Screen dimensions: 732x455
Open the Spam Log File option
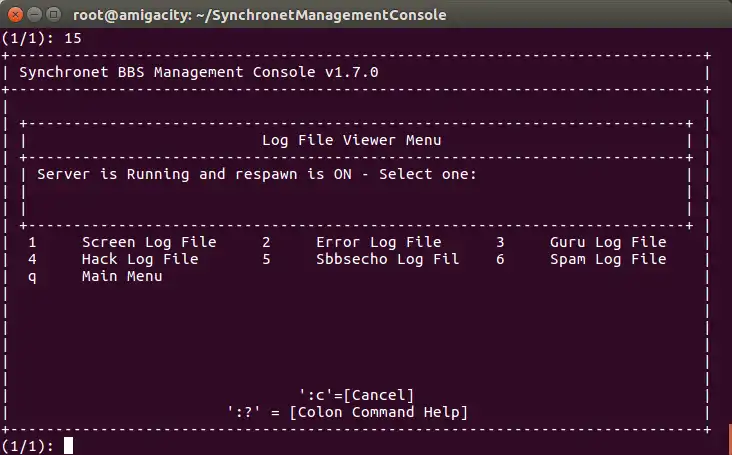[x=608, y=259]
